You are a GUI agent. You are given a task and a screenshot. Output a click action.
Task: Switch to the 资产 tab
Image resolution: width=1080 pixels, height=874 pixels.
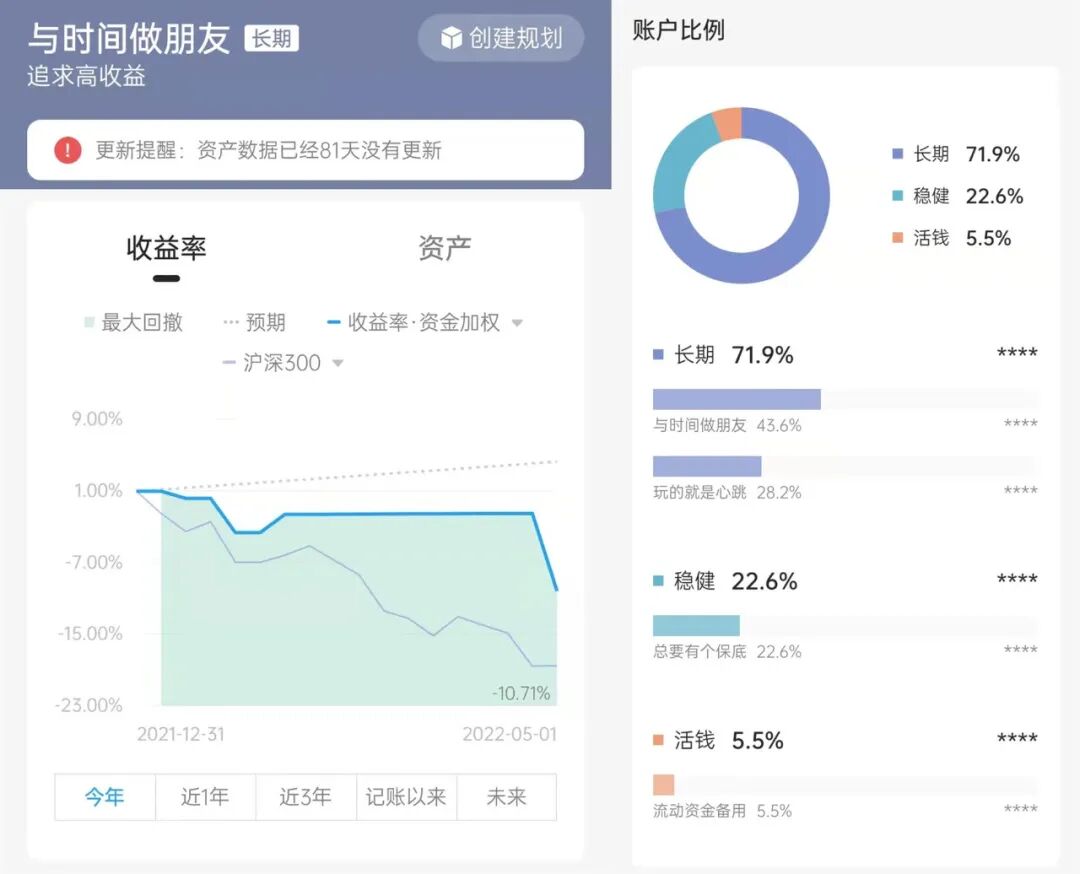445,248
